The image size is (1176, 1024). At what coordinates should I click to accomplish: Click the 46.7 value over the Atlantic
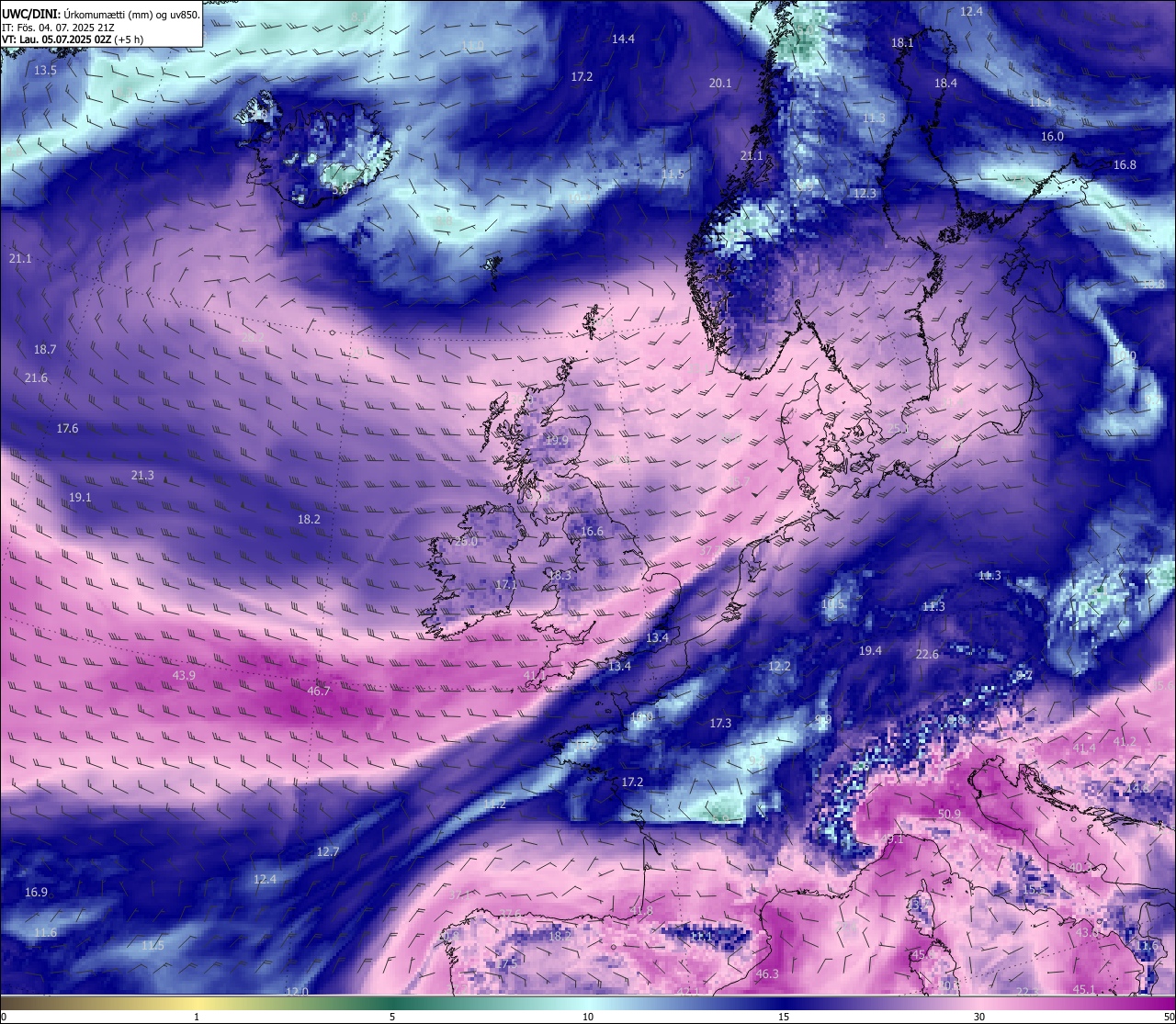(319, 692)
